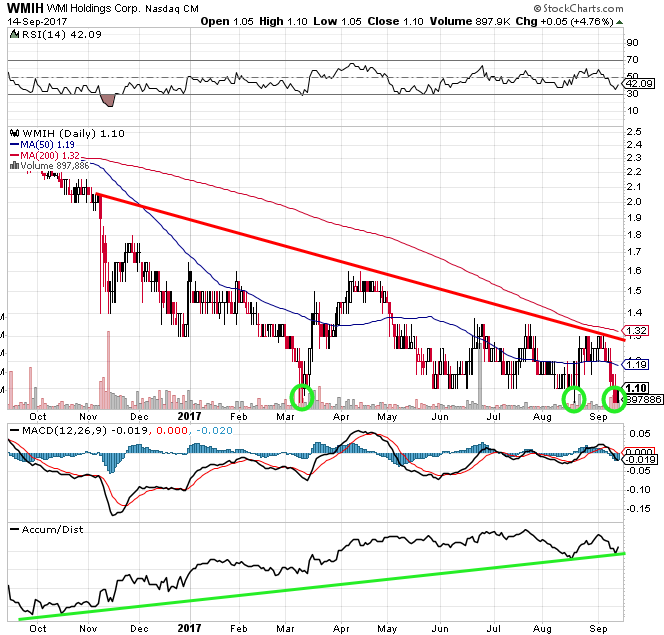Select the red MA(200) legend line swatch

coord(14,155)
